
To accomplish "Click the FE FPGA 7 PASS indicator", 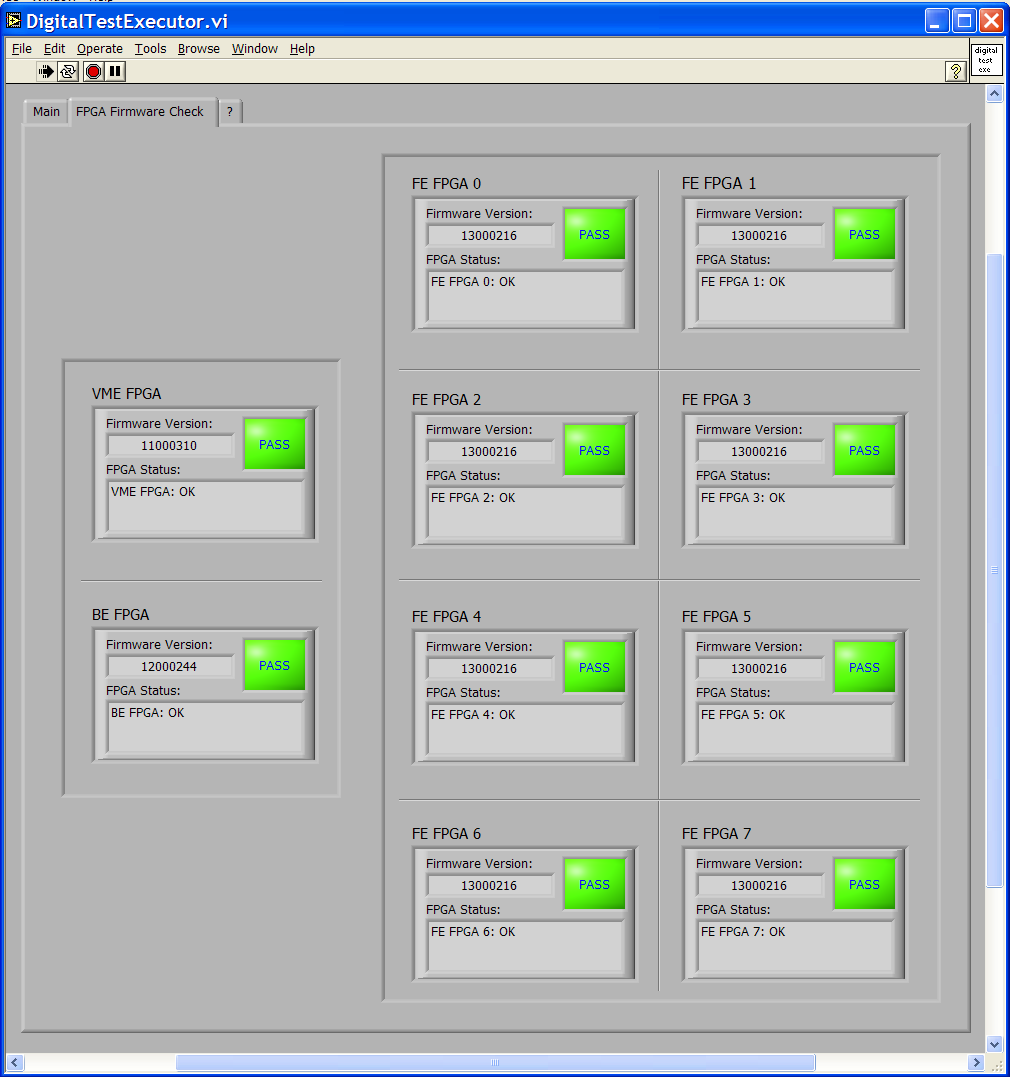I will (864, 884).
